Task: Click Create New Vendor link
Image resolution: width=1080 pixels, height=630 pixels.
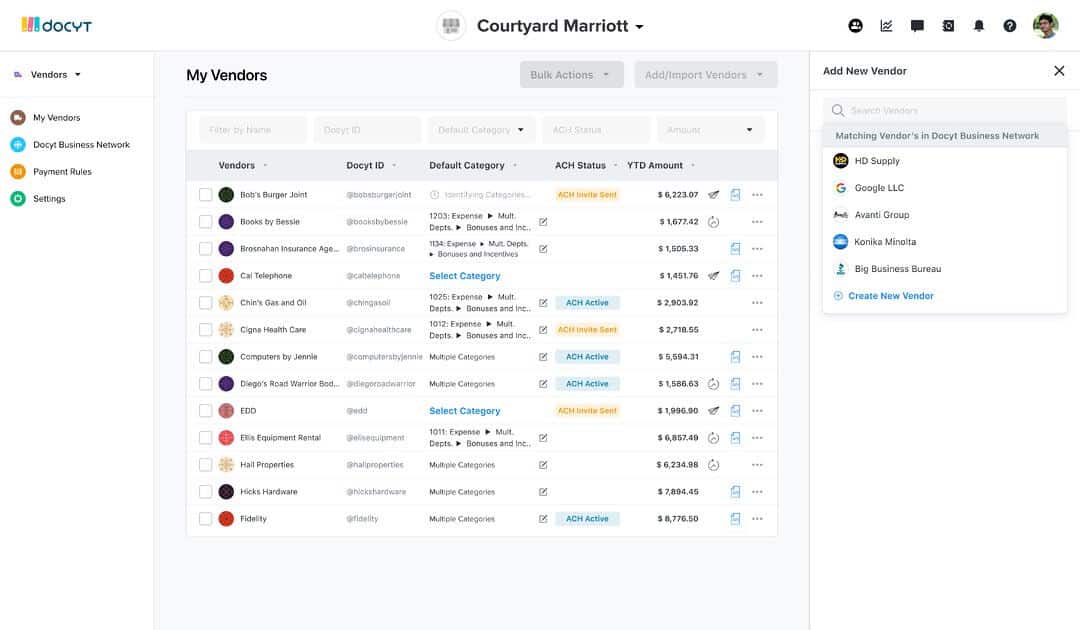Action: (x=891, y=295)
